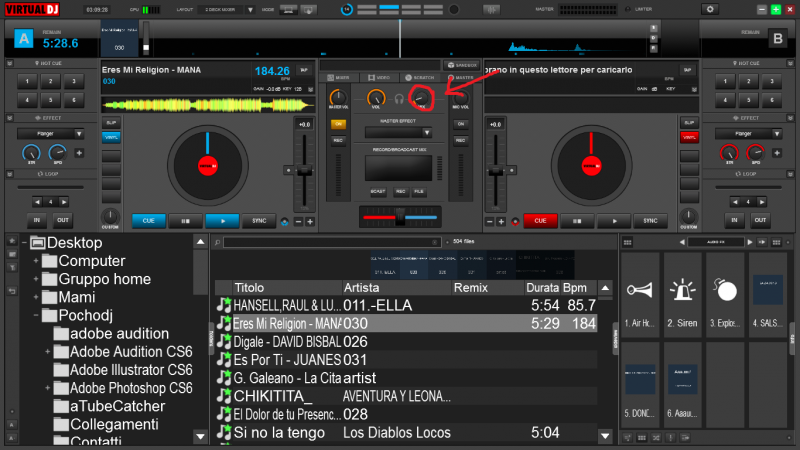This screenshot has height=450, width=800.
Task: Turn the headphone VOL knob in the mixer
Action: 376,97
